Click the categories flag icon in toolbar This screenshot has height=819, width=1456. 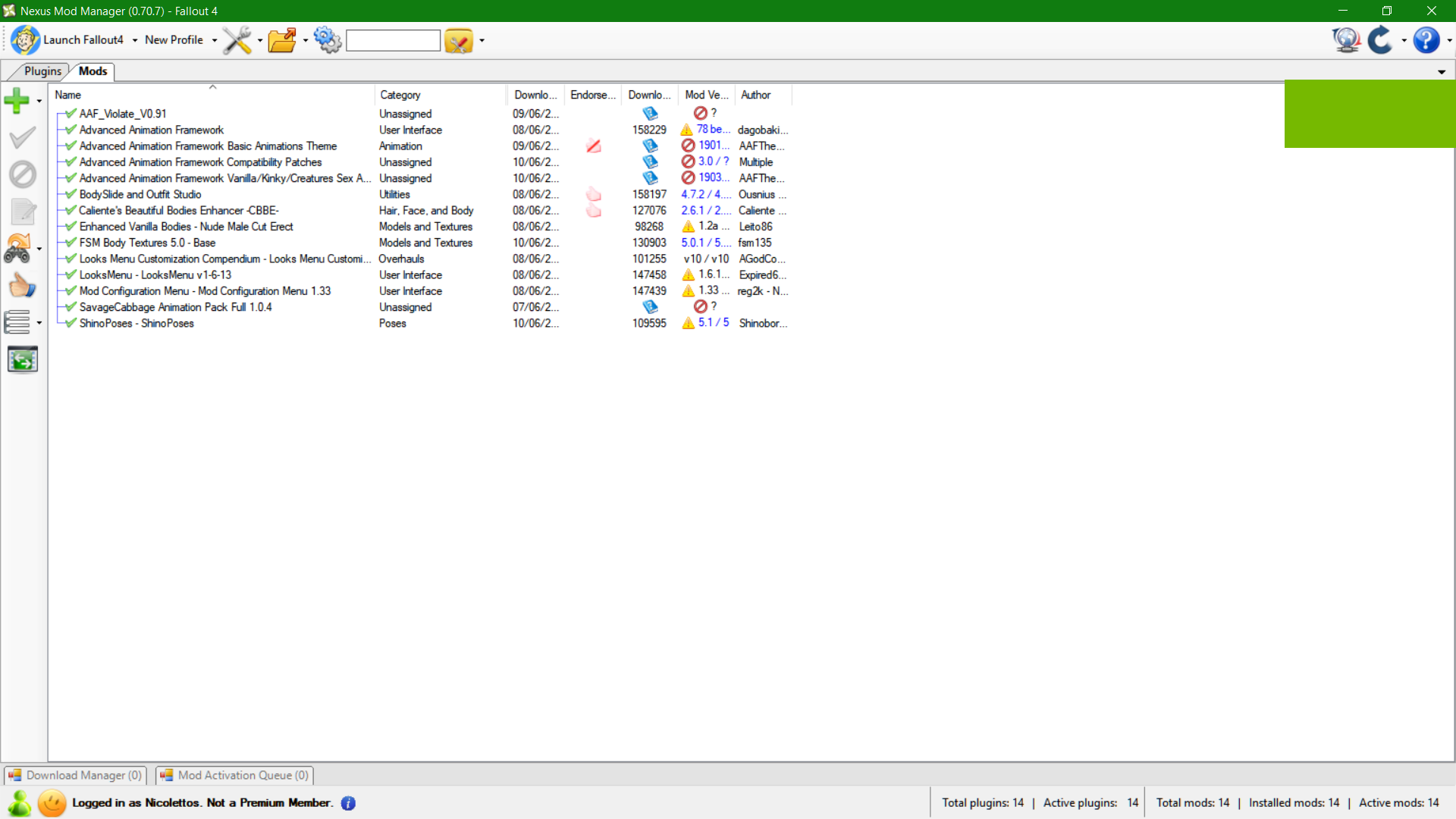(x=459, y=40)
